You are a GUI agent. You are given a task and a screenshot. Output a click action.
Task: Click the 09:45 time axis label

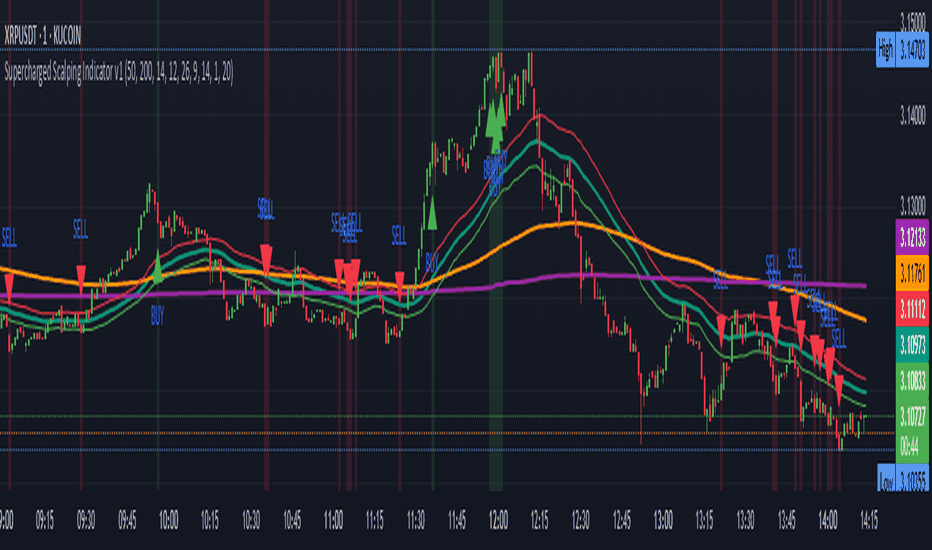(127, 521)
